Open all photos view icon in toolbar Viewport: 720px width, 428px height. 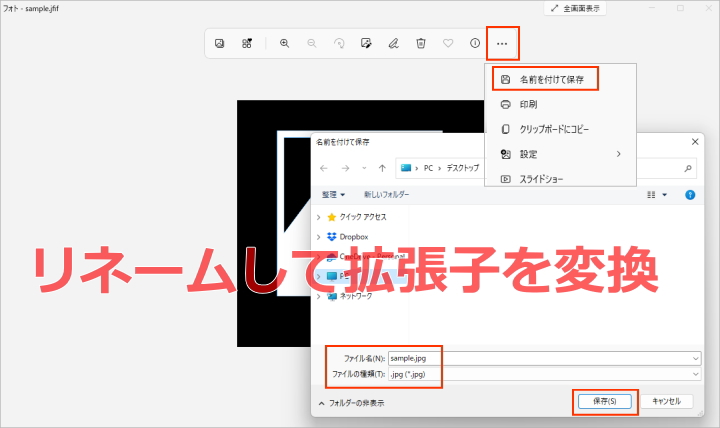[x=219, y=44]
